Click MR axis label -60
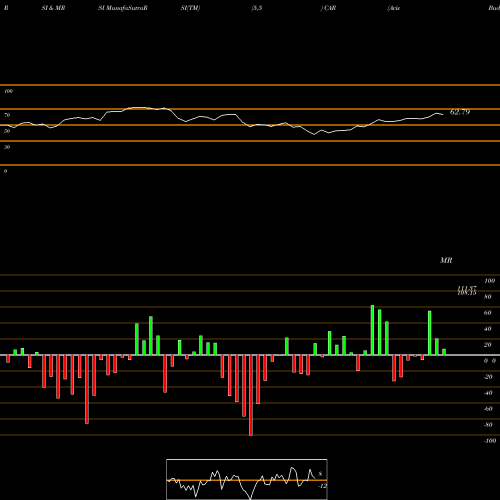 (x=488, y=409)
